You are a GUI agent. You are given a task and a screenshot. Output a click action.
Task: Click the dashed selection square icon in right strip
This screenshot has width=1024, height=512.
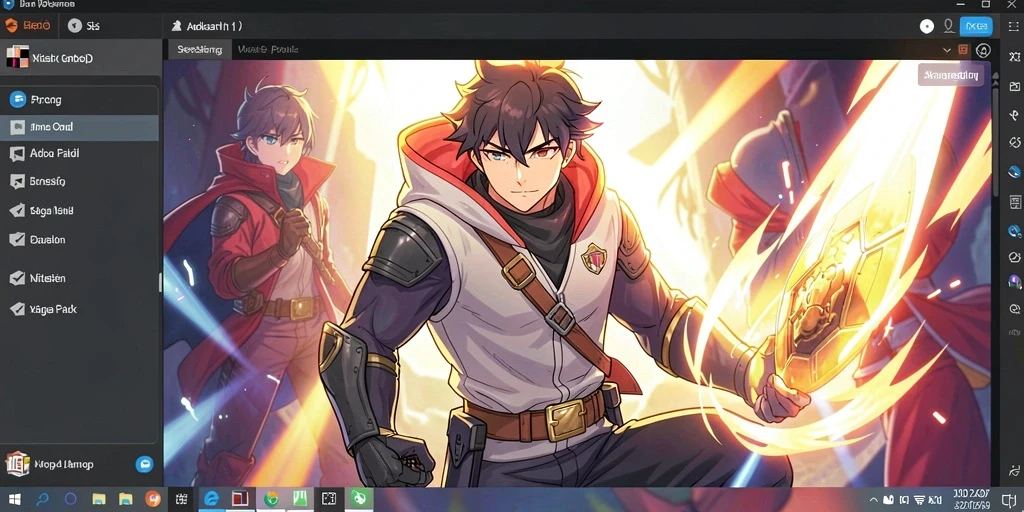pos(1014,26)
